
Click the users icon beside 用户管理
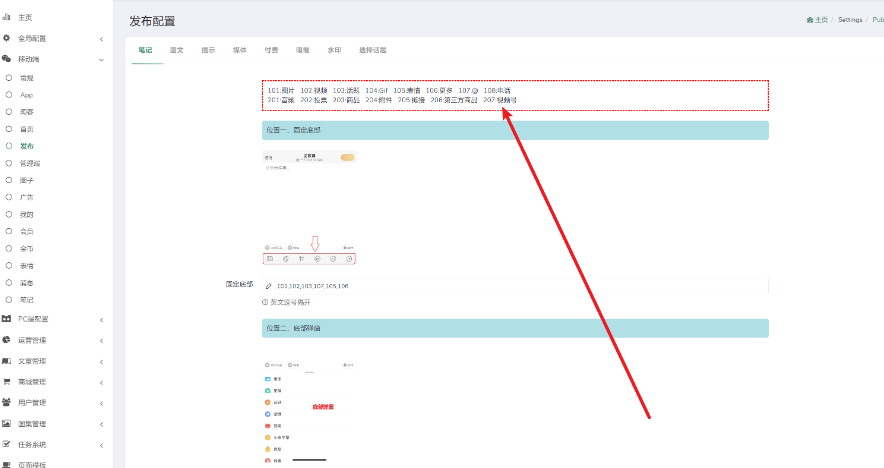[7, 402]
